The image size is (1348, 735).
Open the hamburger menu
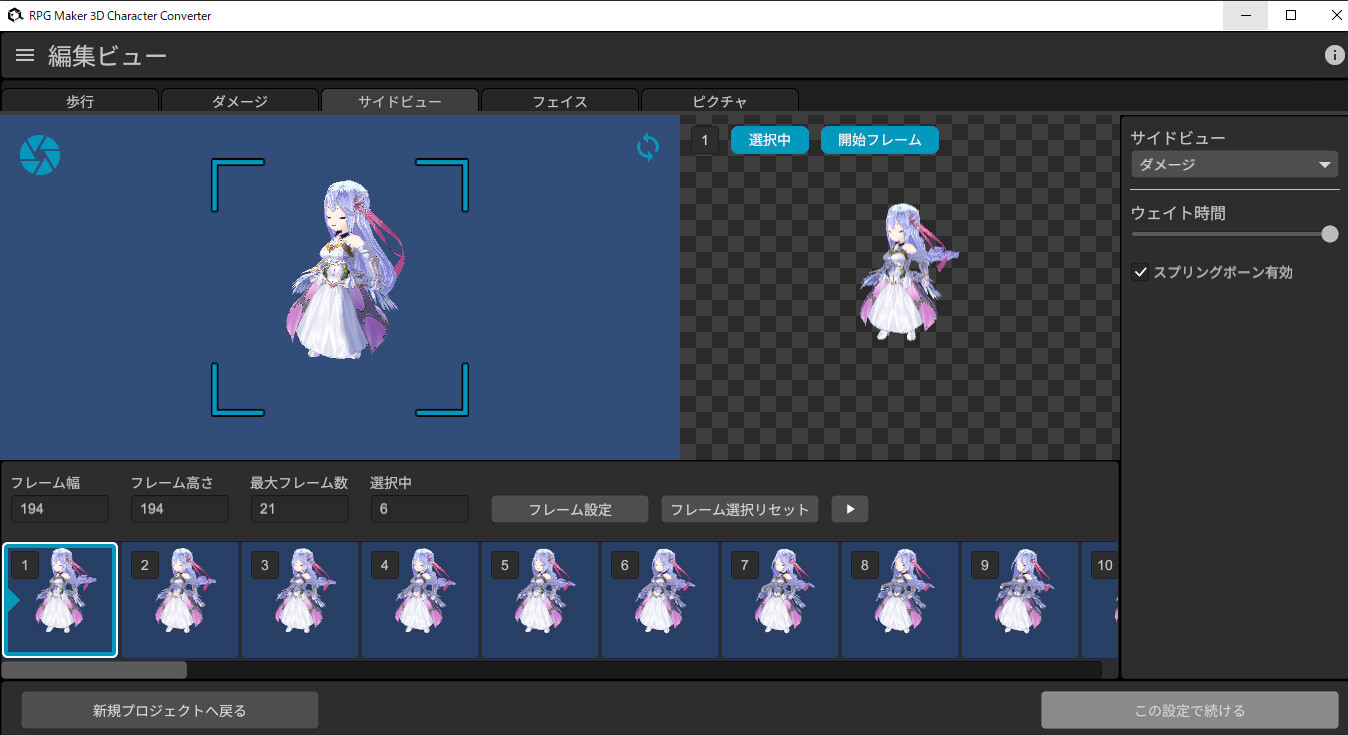(25, 56)
